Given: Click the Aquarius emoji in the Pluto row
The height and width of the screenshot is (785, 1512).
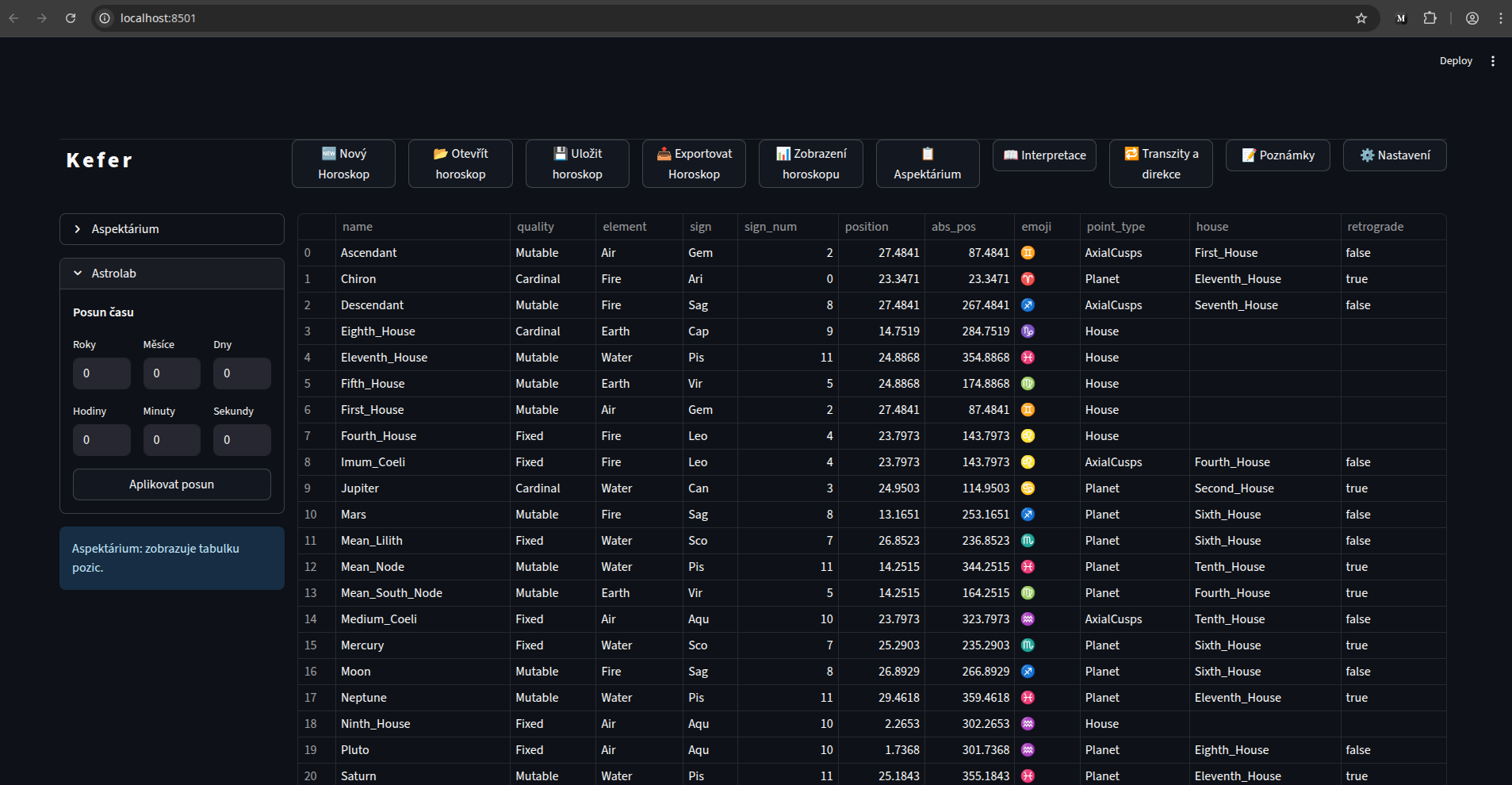Looking at the screenshot, I should point(1028,750).
